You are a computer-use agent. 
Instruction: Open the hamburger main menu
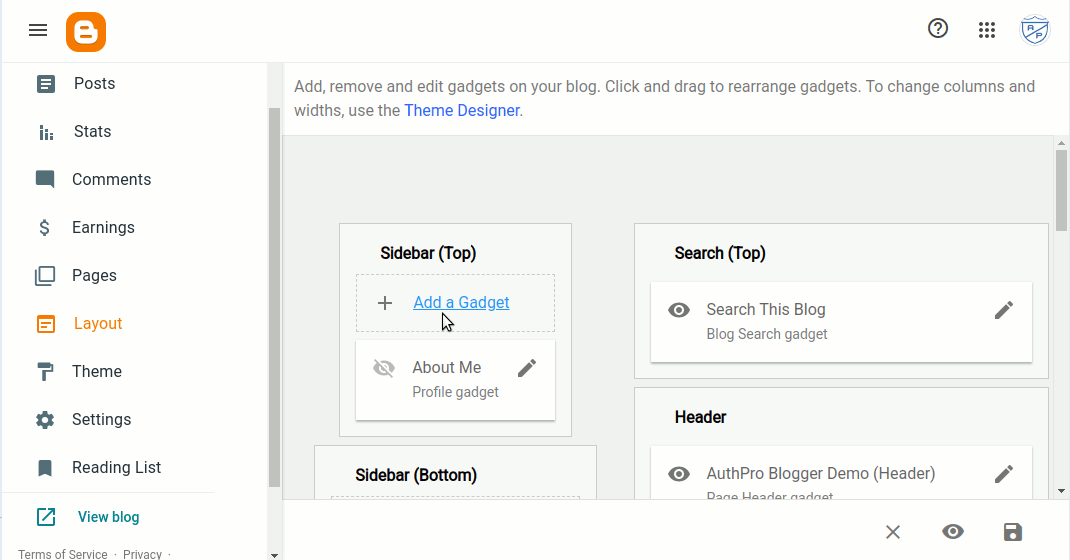pos(38,30)
